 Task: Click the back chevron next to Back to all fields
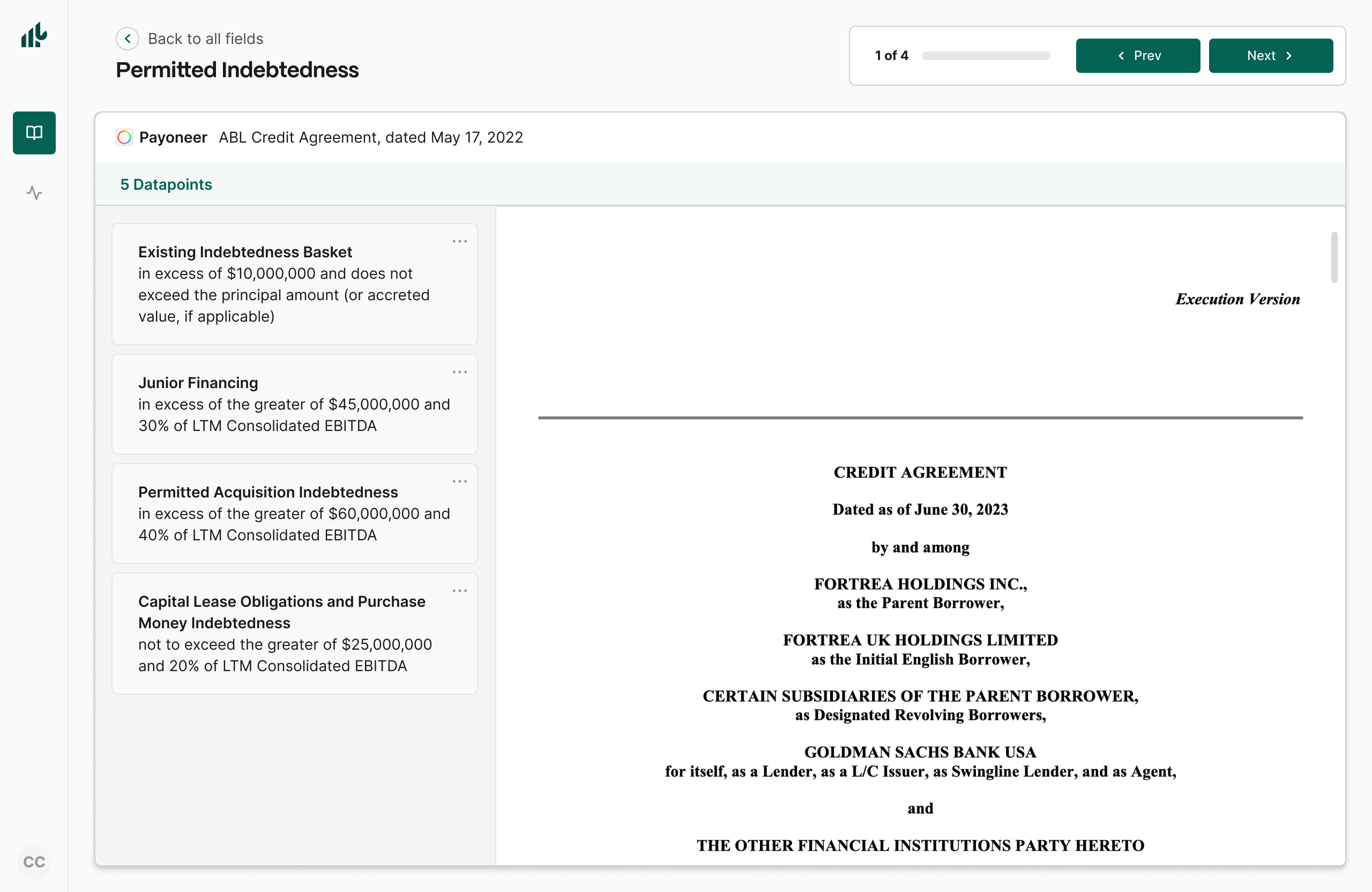tap(128, 39)
